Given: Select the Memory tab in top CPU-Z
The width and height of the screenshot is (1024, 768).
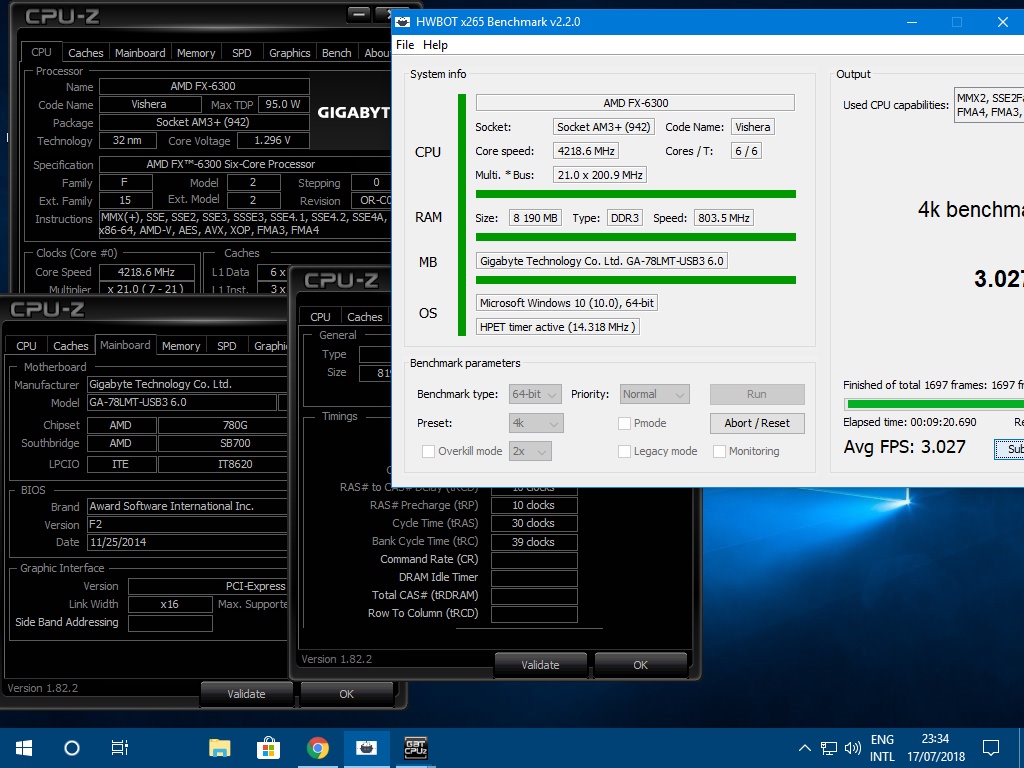Looking at the screenshot, I should [196, 53].
